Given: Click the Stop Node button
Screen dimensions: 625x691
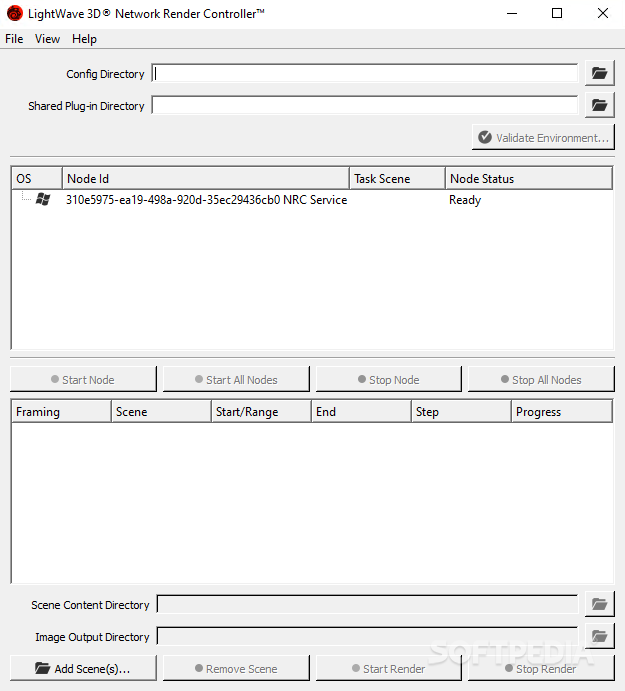Looking at the screenshot, I should [x=389, y=379].
